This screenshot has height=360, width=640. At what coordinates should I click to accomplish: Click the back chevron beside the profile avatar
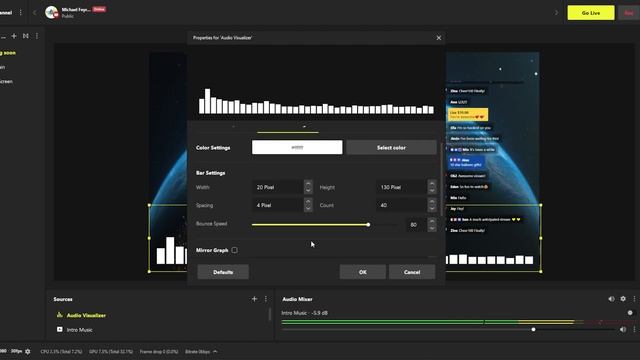35,13
